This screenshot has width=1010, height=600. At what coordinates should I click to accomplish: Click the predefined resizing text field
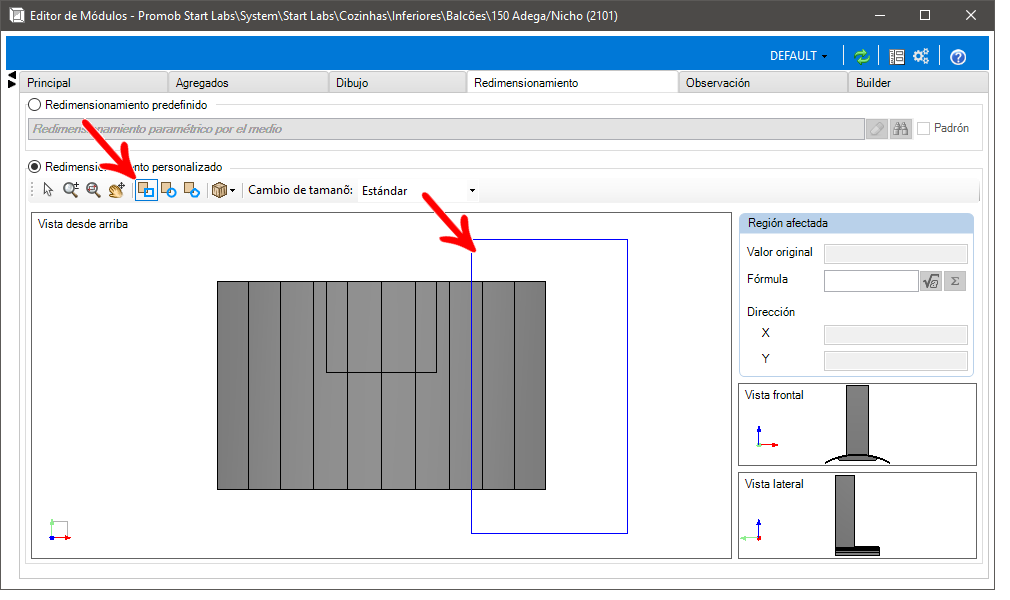[446, 129]
